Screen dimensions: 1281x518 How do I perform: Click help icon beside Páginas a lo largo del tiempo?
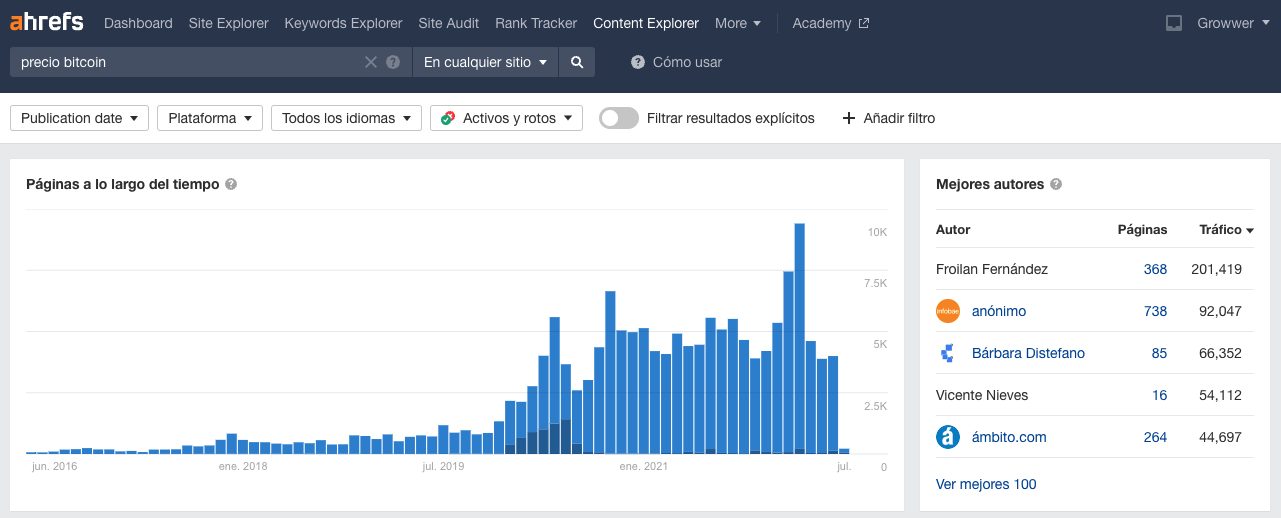click(x=231, y=185)
